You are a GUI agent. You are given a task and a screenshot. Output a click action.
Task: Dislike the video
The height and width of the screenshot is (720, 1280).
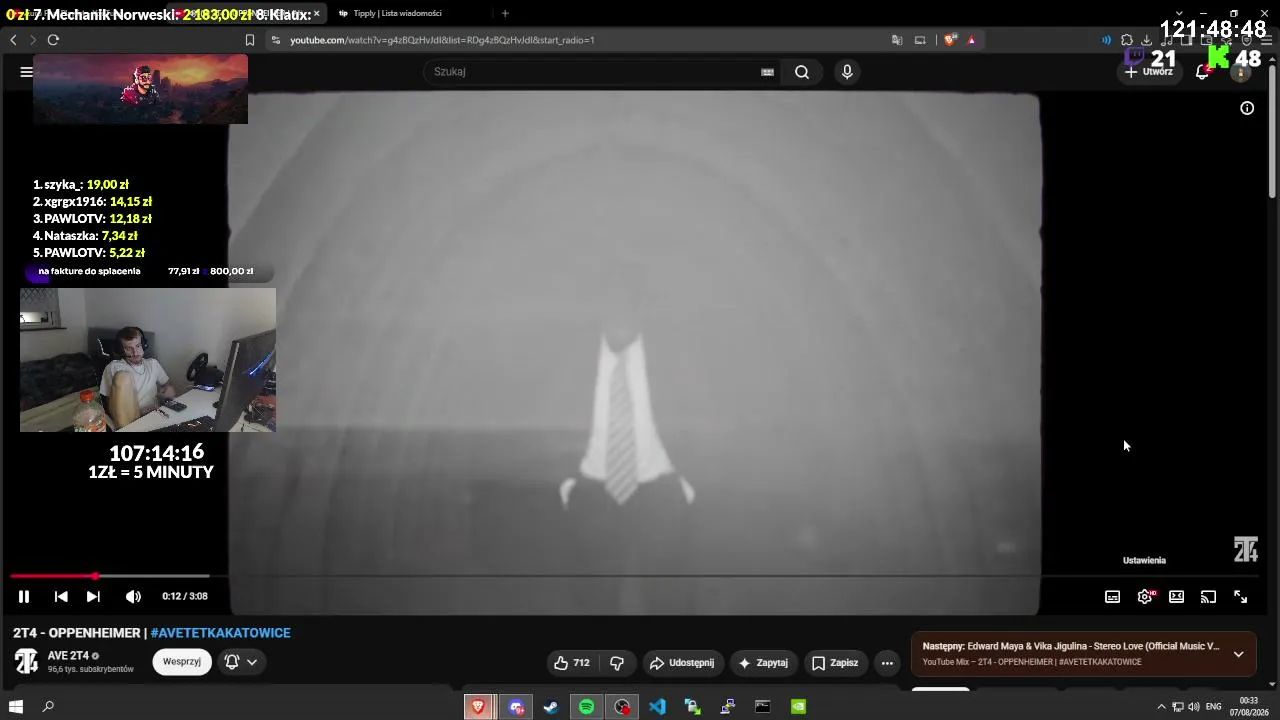click(617, 663)
